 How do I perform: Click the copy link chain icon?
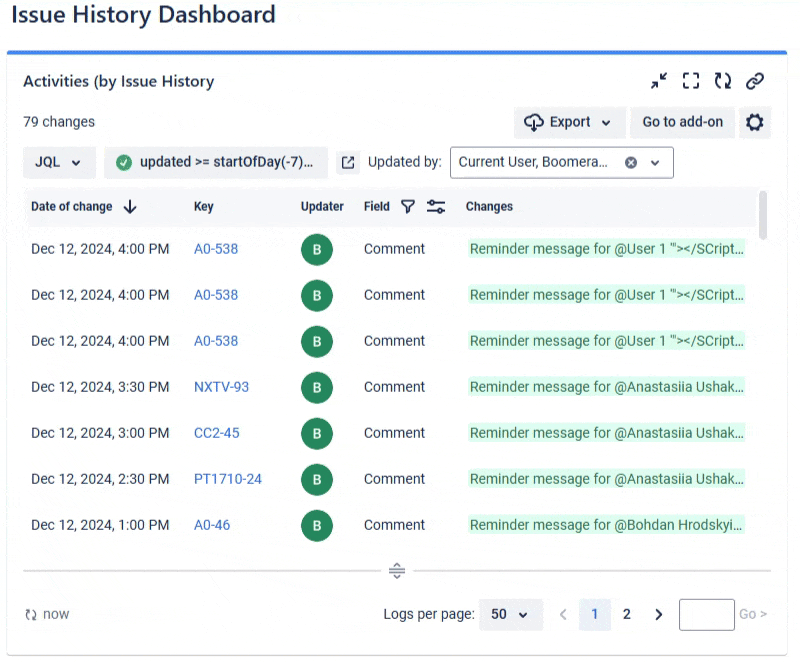(756, 81)
